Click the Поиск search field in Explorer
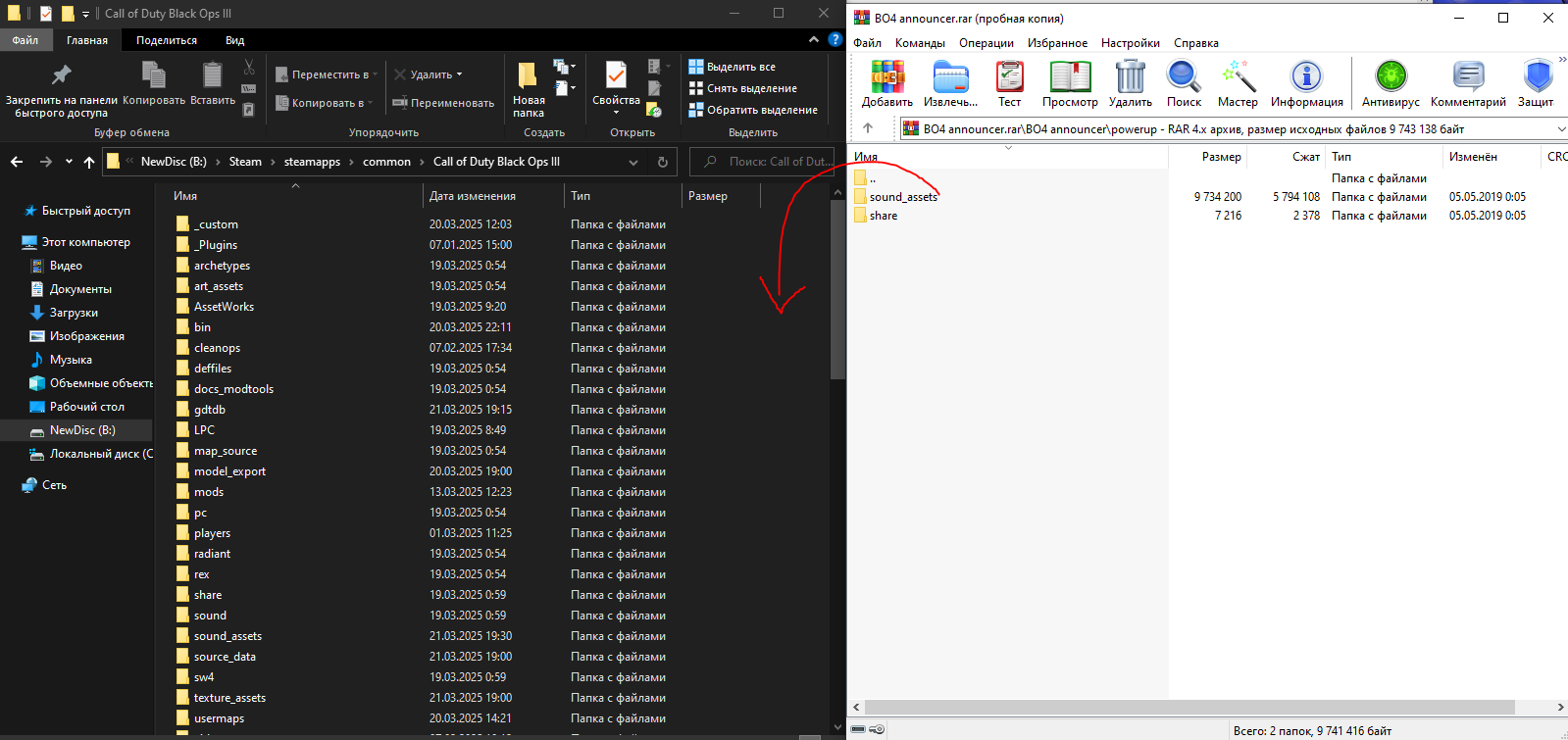 pyautogui.click(x=764, y=162)
